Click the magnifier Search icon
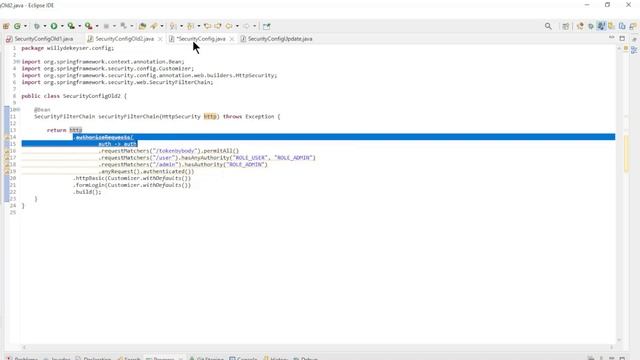The image size is (640, 360). [x=548, y=26]
